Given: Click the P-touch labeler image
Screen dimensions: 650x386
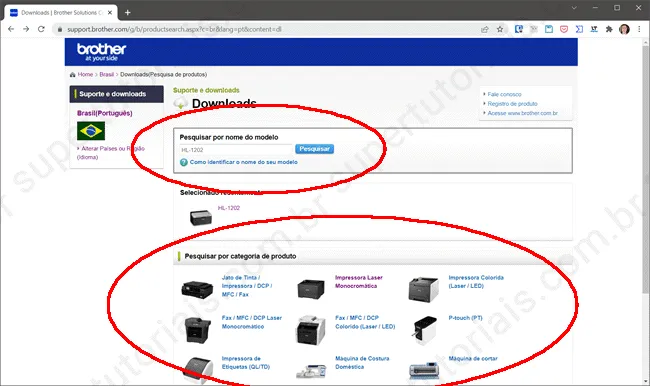Looking at the screenshot, I should pyautogui.click(x=424, y=330).
